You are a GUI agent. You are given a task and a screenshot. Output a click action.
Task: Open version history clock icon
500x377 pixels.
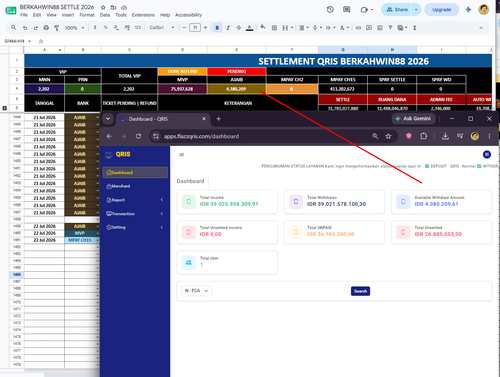click(330, 10)
